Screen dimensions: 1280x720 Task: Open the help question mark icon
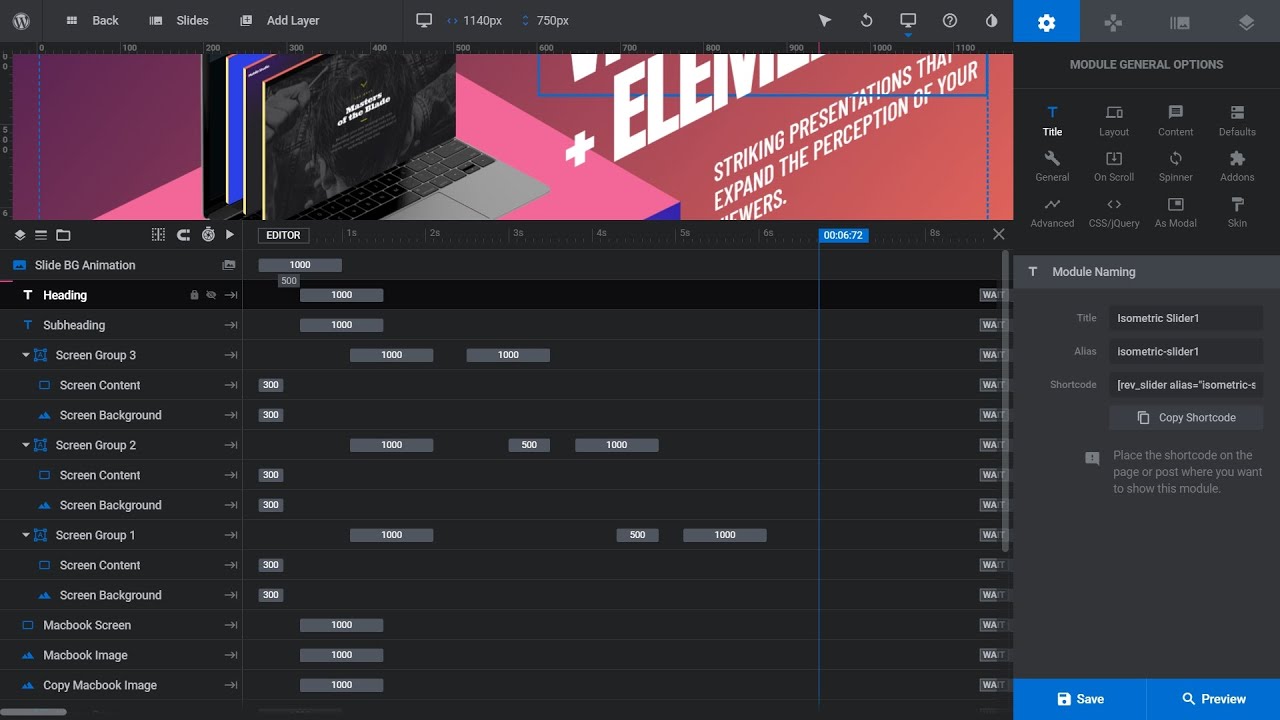tap(950, 20)
